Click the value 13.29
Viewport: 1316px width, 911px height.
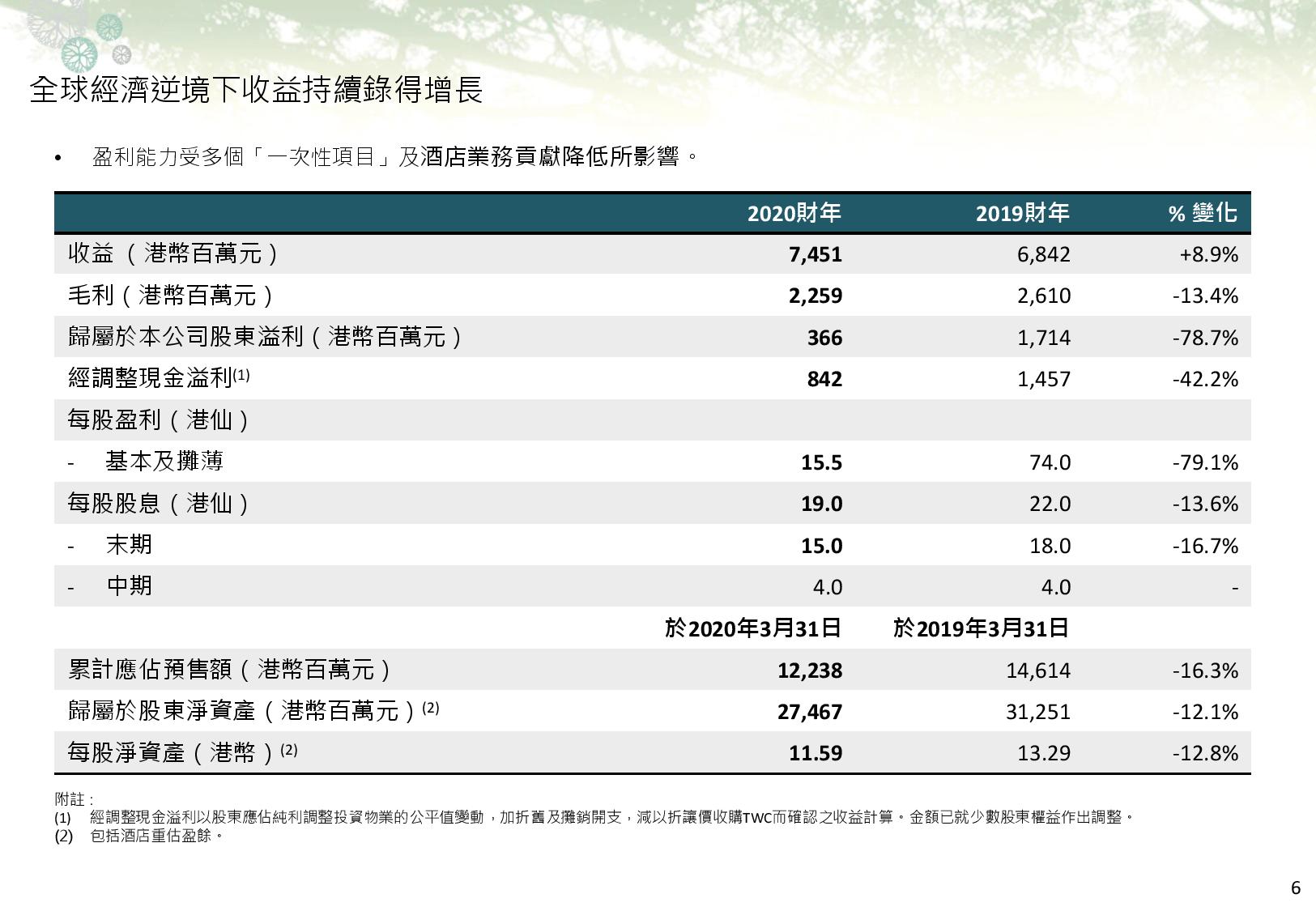coord(1044,753)
